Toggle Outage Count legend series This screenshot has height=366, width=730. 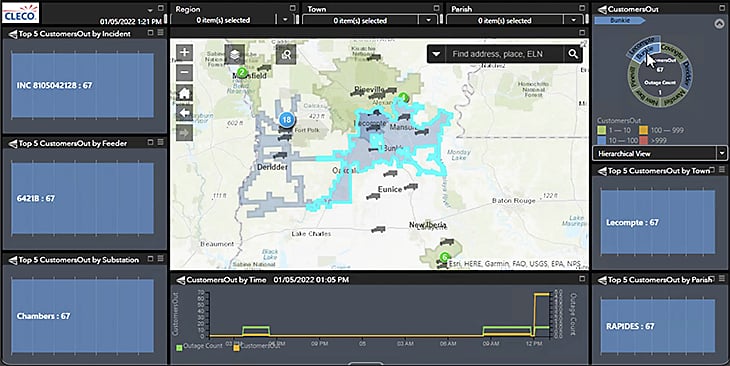pos(179,347)
